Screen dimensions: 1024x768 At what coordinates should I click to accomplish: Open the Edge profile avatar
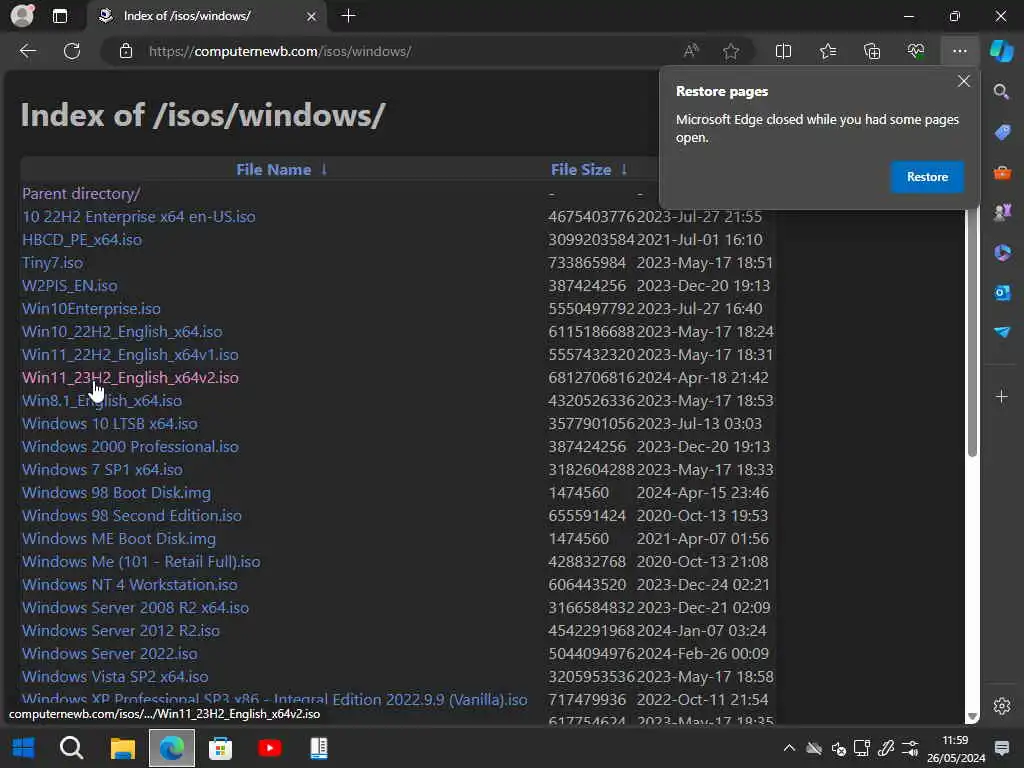[22, 15]
